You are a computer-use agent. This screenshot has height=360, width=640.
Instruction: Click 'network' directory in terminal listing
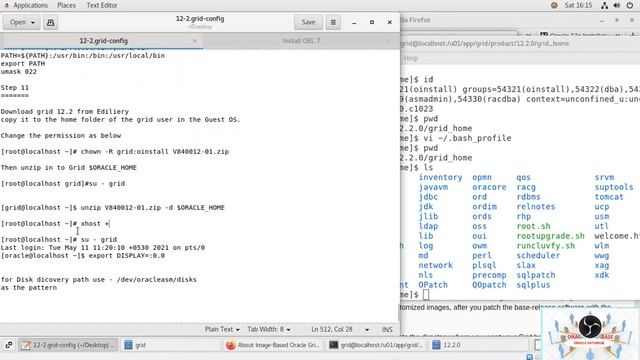(436, 265)
